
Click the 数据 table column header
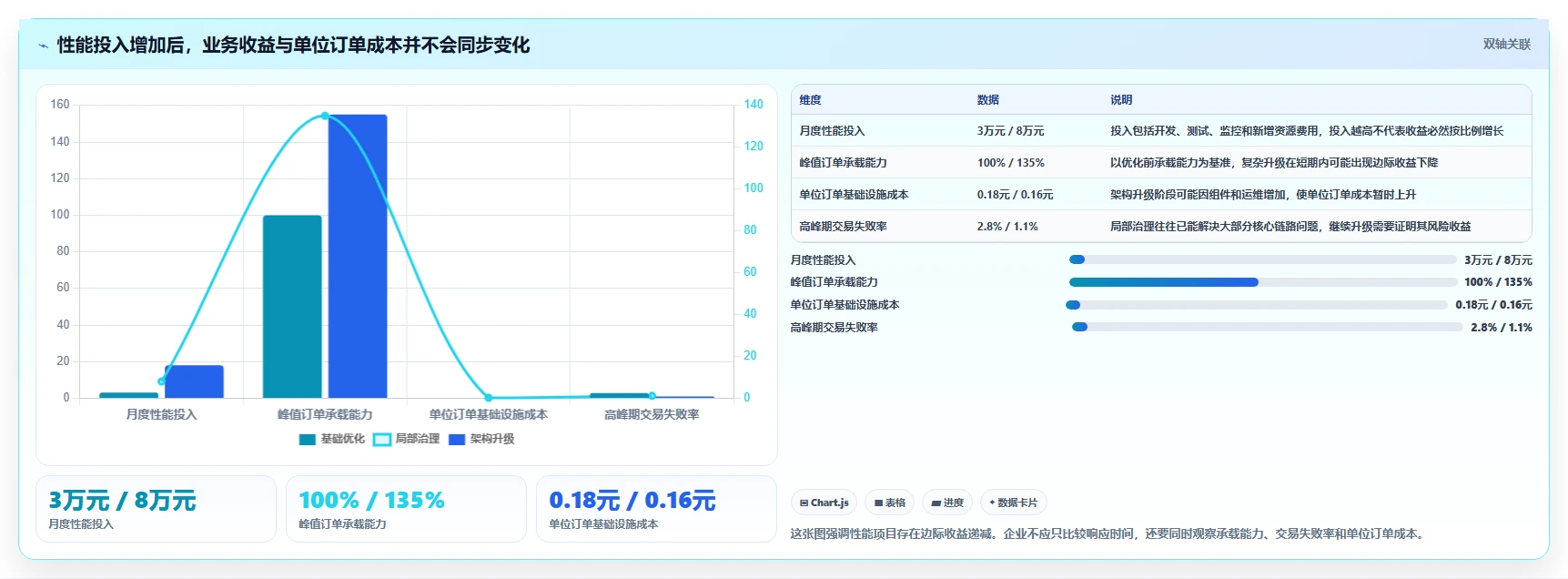point(987,100)
